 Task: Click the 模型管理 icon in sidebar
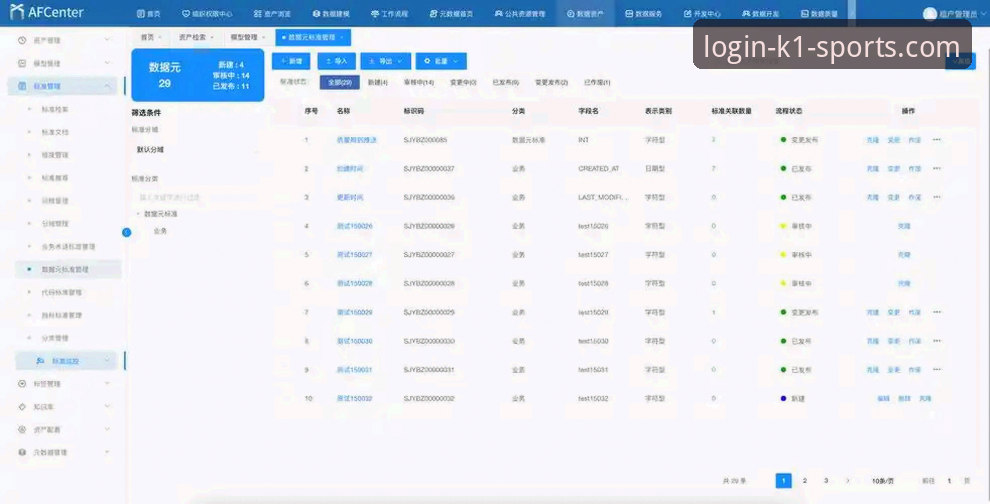[22, 63]
